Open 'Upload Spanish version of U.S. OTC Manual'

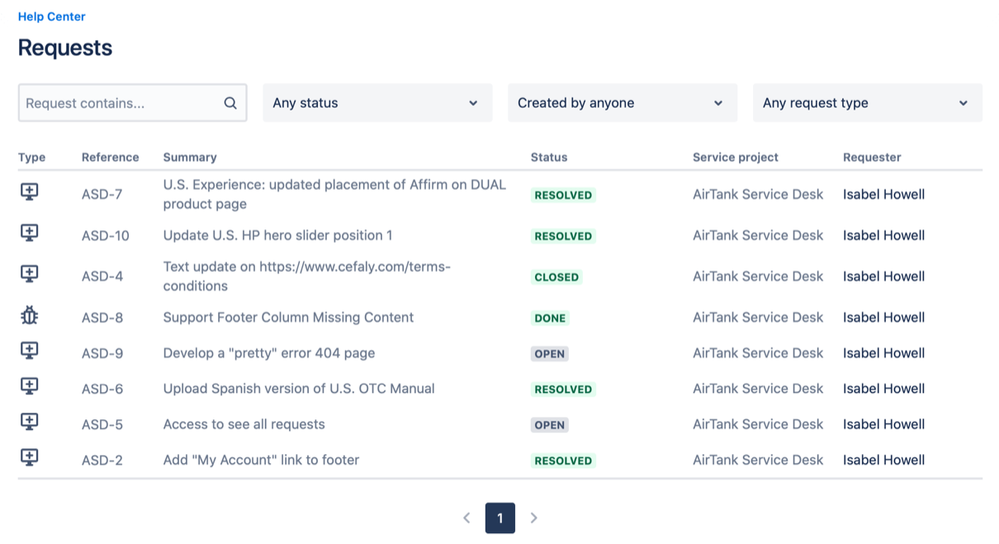coord(299,389)
